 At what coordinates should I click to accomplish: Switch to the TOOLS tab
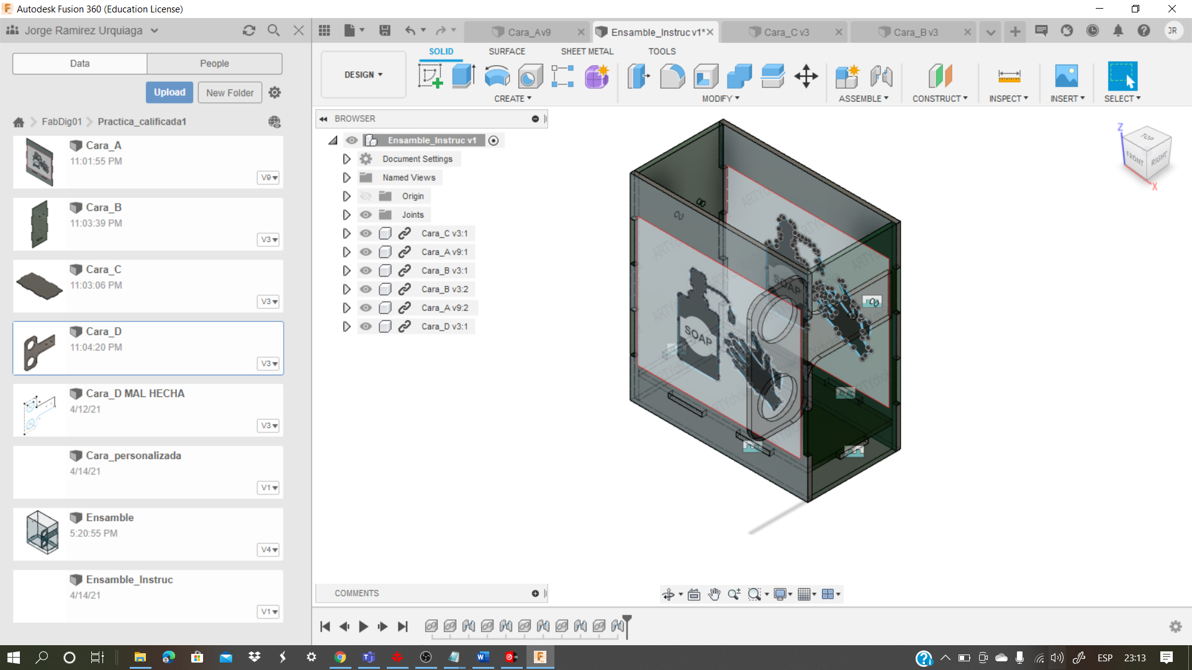[661, 51]
